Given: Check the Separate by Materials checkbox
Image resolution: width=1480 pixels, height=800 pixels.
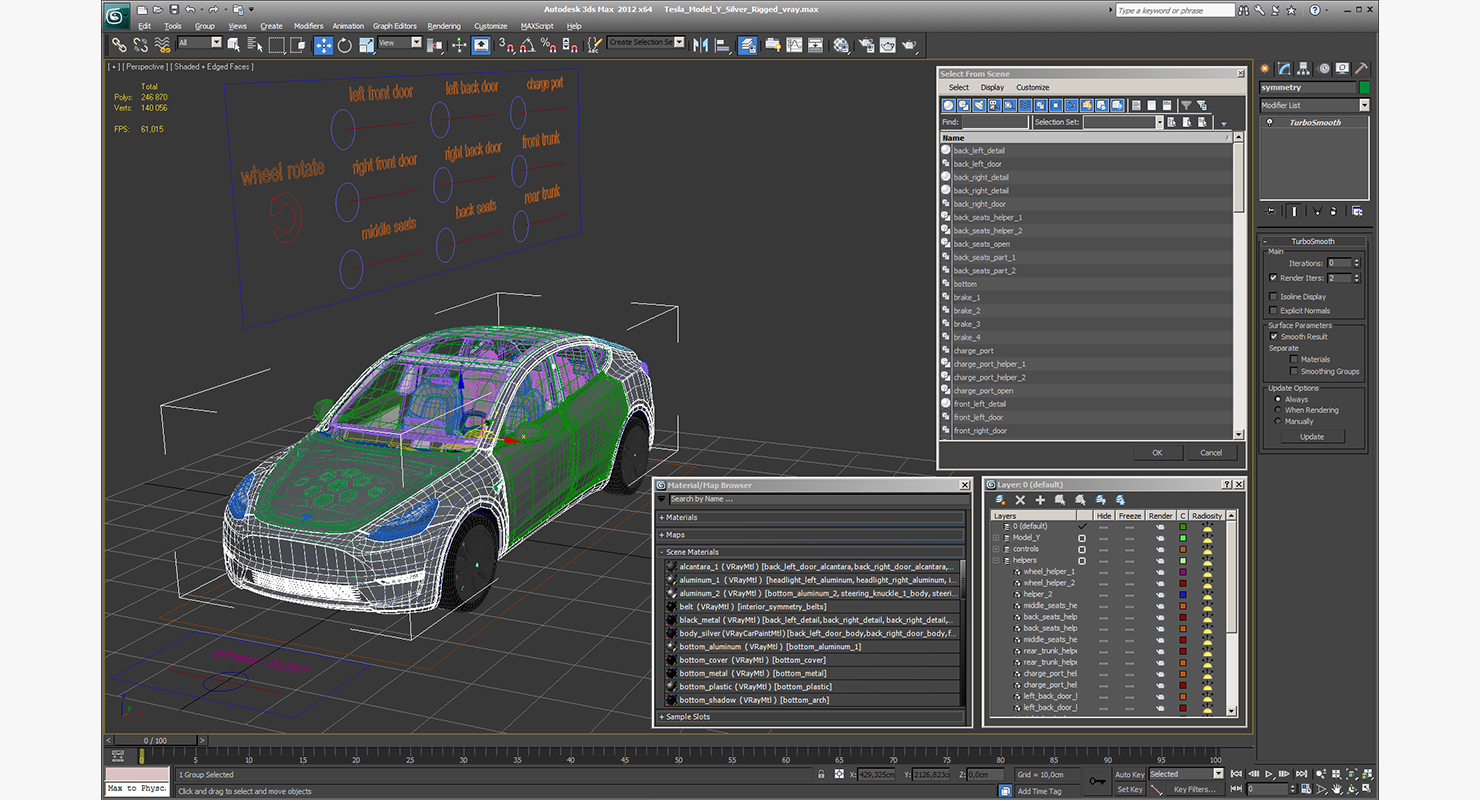Looking at the screenshot, I should (x=1293, y=359).
